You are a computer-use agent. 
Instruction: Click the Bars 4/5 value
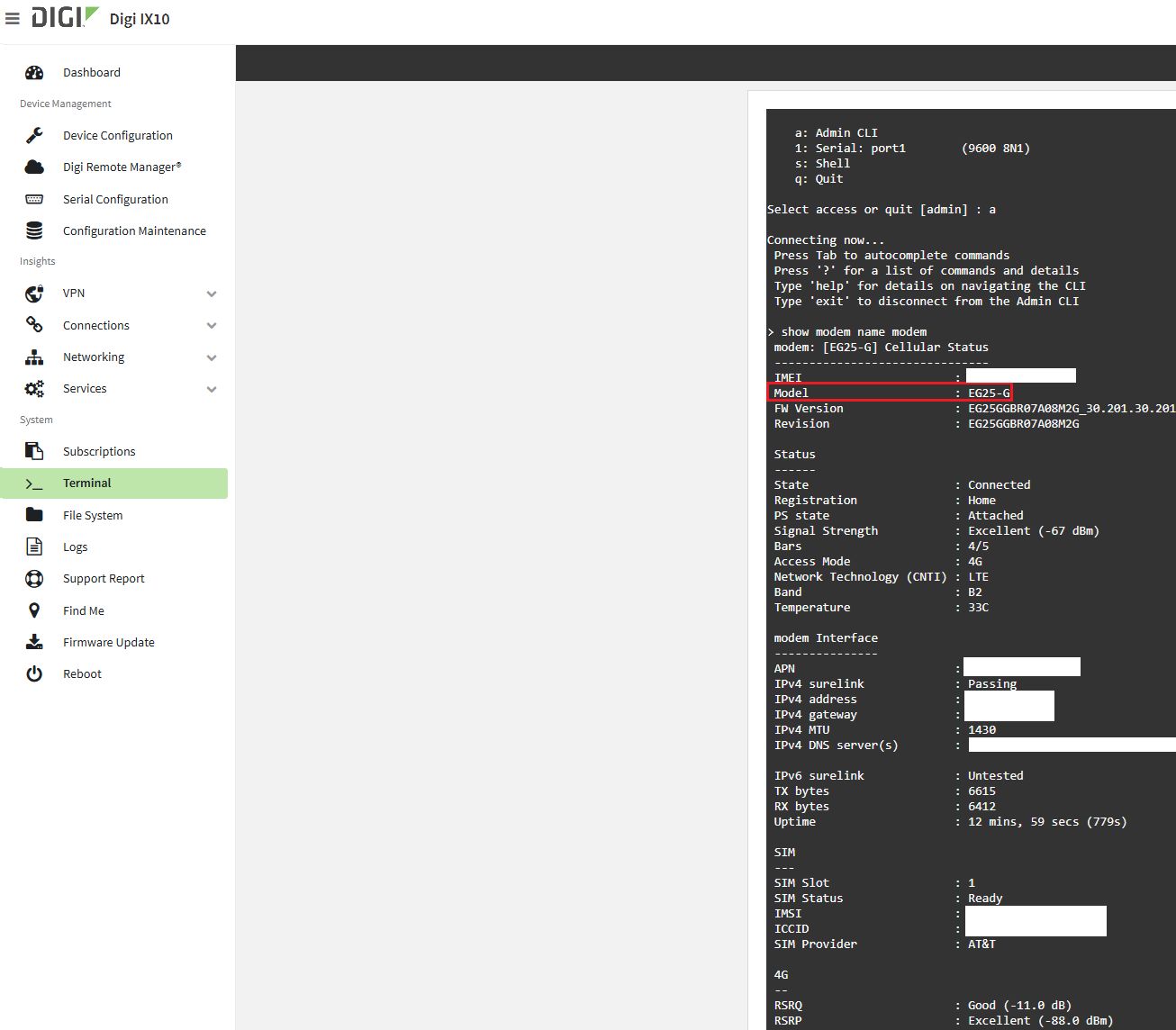pyautogui.click(x=978, y=546)
